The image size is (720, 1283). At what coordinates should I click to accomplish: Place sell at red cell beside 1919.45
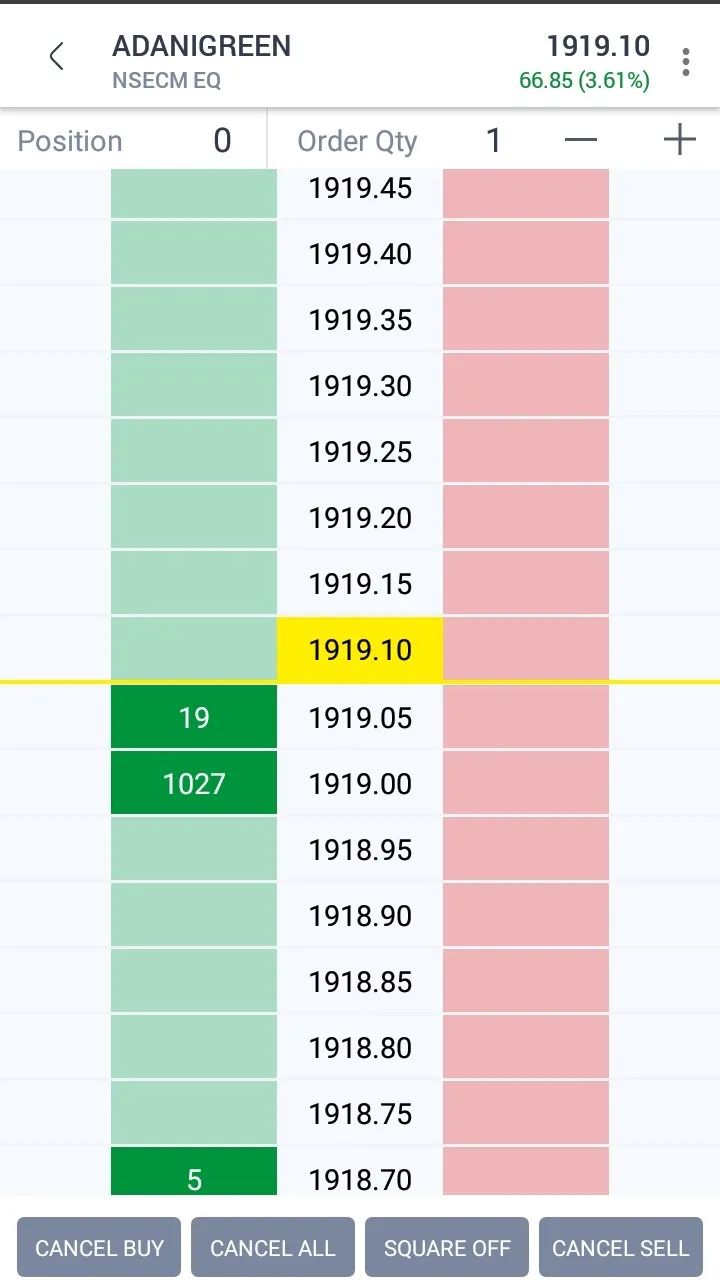coord(526,193)
